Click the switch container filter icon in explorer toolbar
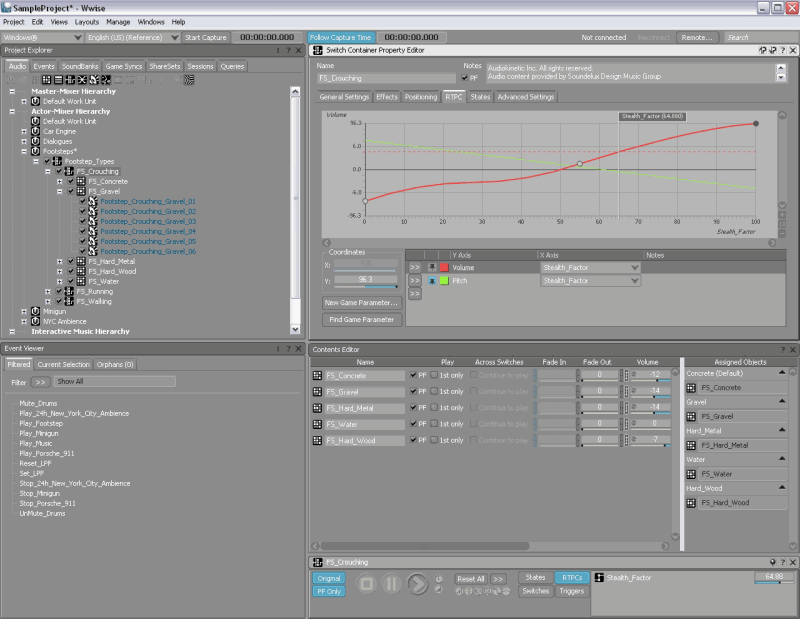Viewport: 800px width, 619px height. pos(70,80)
